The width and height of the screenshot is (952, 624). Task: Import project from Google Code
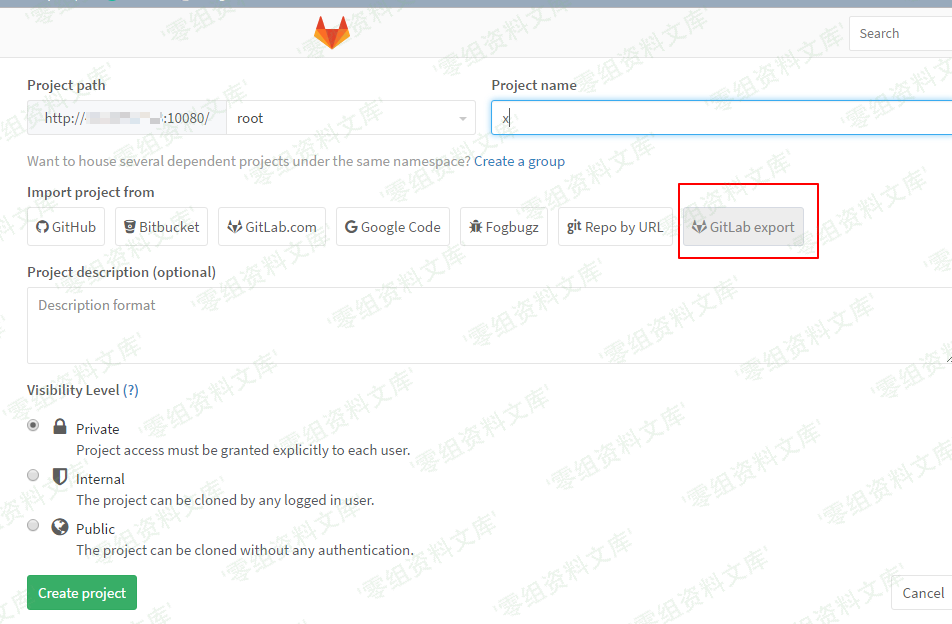392,227
